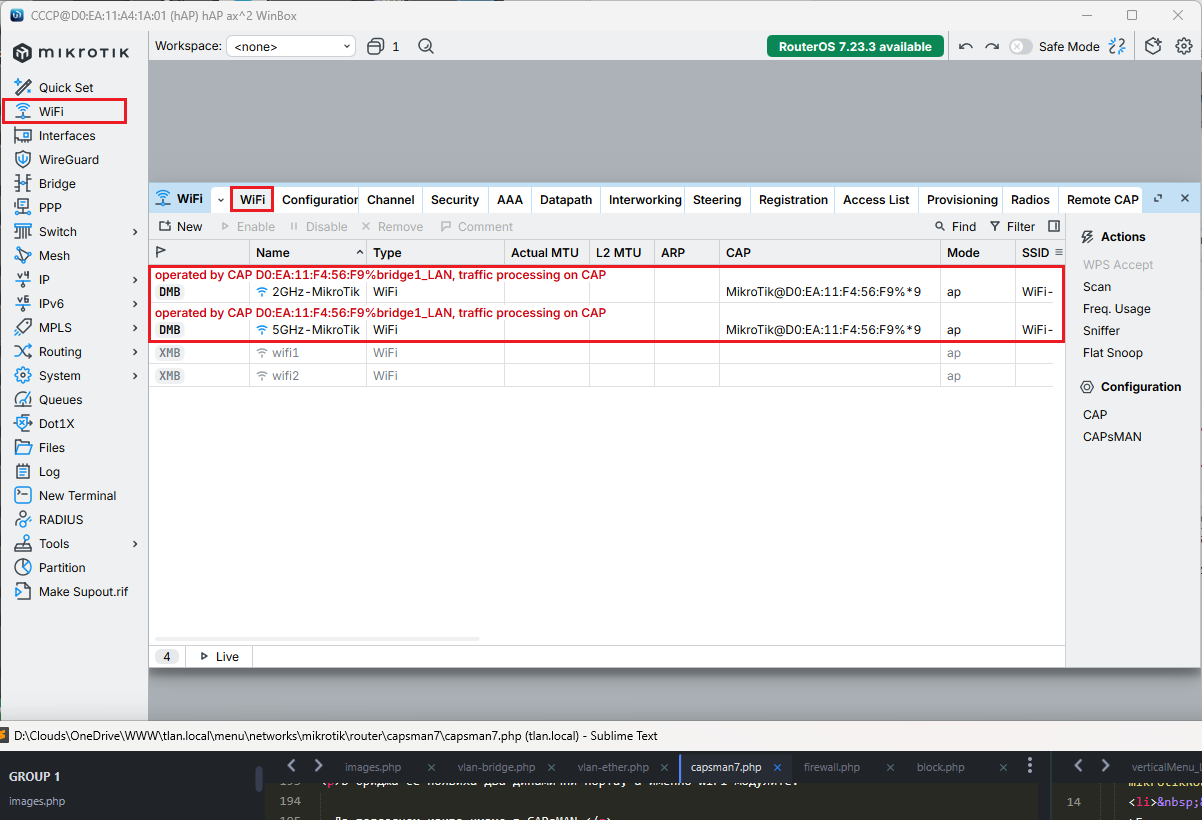Open the settings gear in top toolbar
The image size is (1202, 820).
click(x=1184, y=46)
